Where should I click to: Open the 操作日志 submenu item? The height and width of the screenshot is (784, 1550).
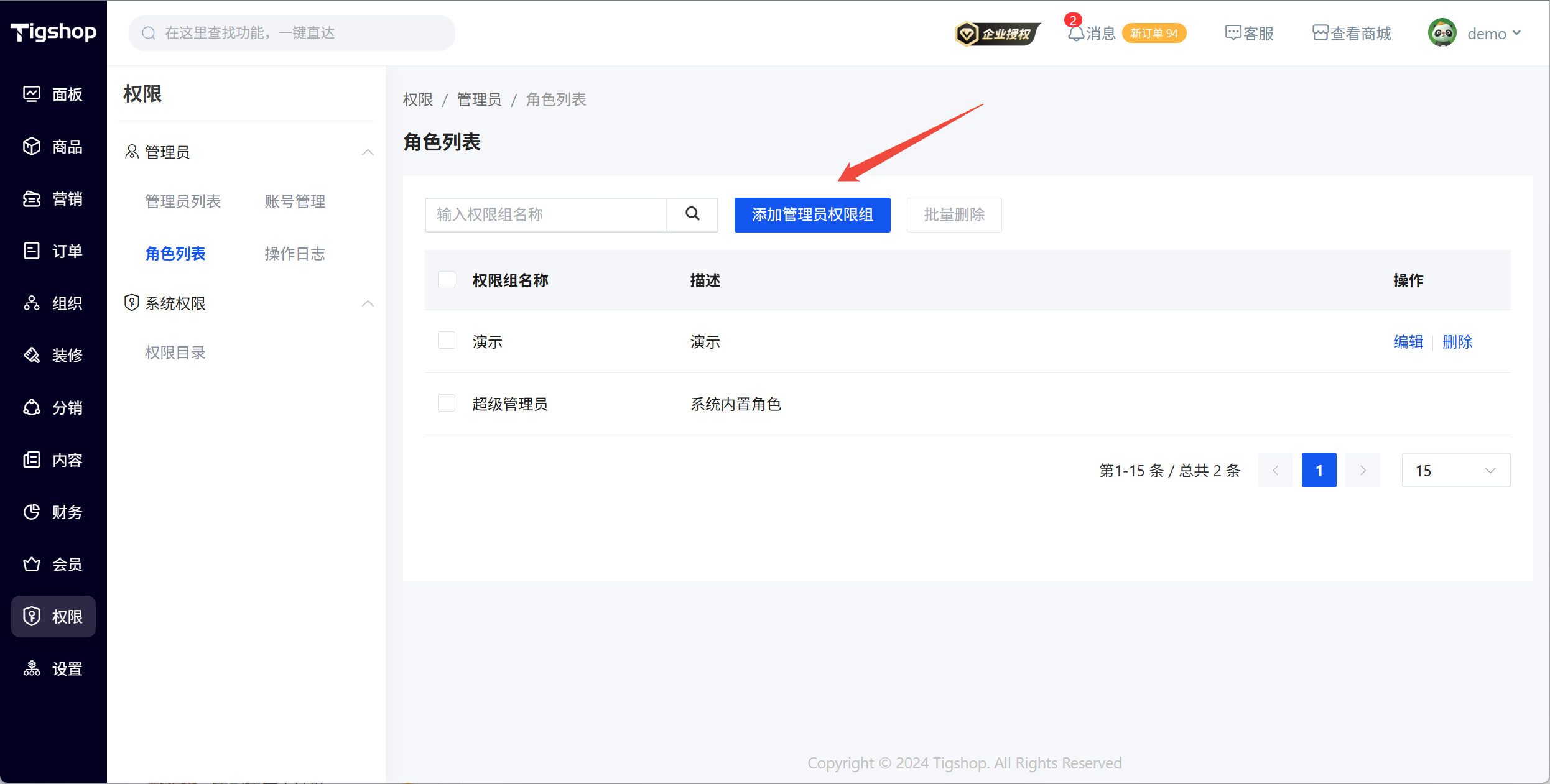pyautogui.click(x=295, y=254)
